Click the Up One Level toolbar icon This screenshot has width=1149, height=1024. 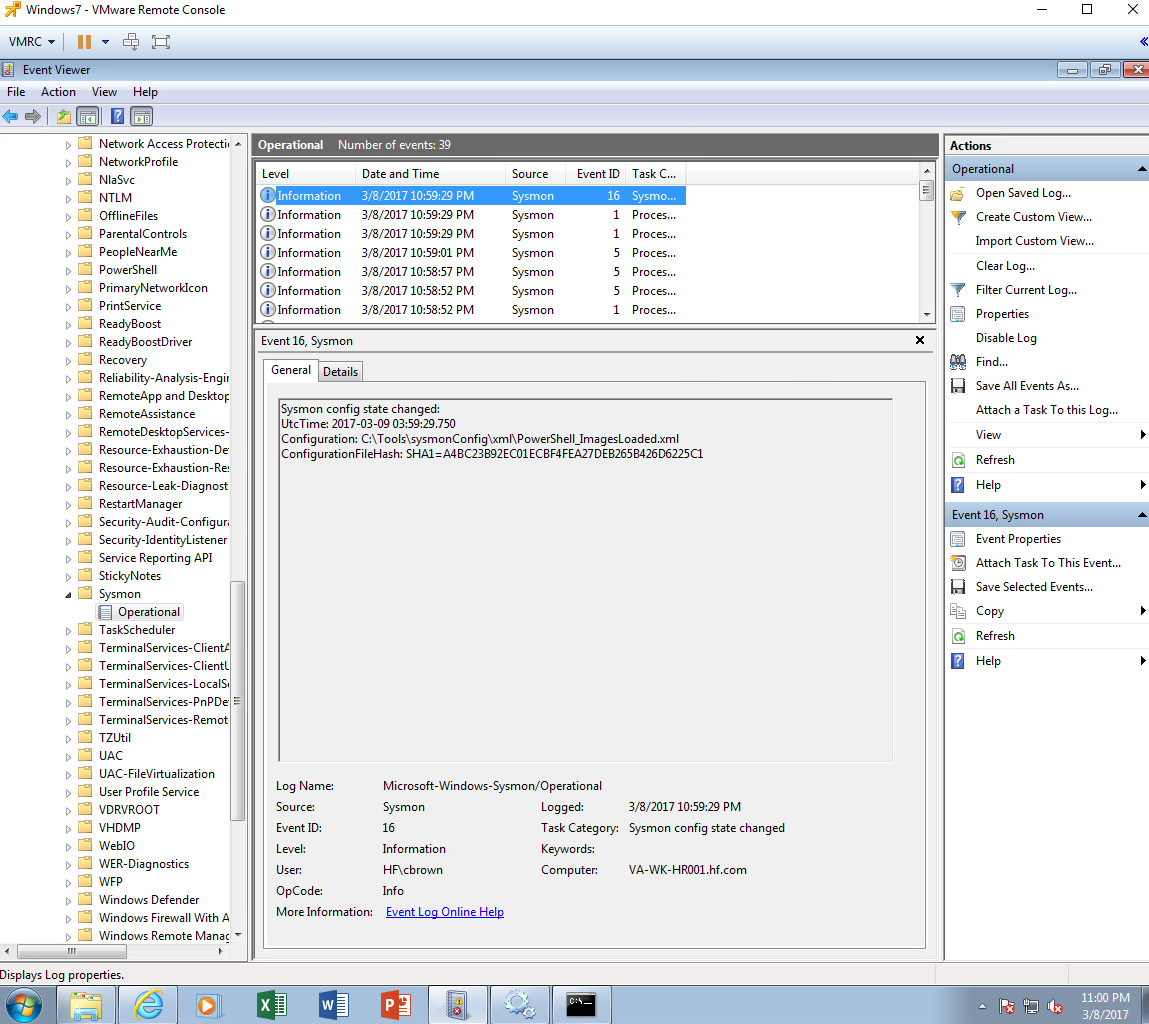click(64, 117)
